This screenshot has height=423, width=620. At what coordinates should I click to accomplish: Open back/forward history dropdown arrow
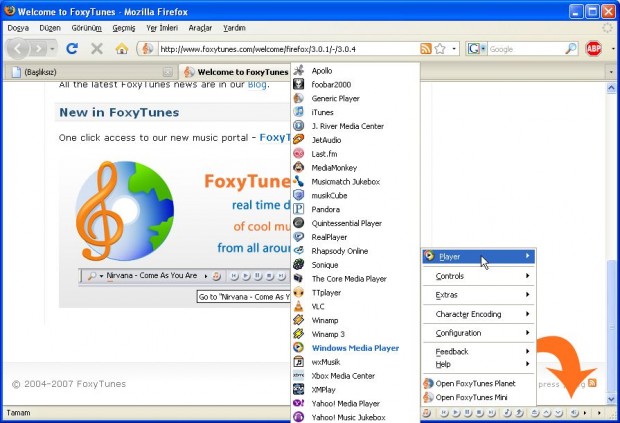pyautogui.click(x=52, y=49)
